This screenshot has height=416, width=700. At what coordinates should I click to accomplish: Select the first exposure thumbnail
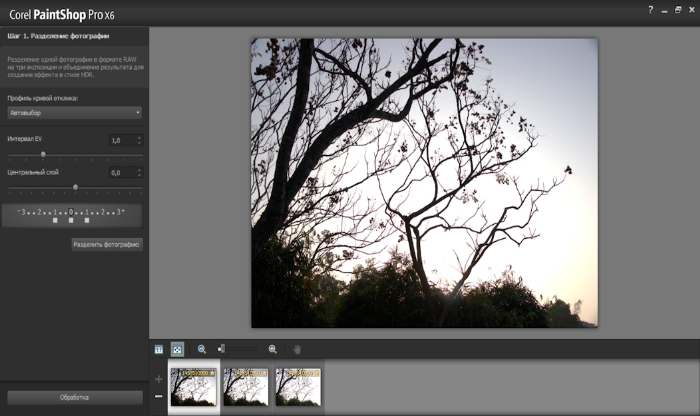[193, 386]
